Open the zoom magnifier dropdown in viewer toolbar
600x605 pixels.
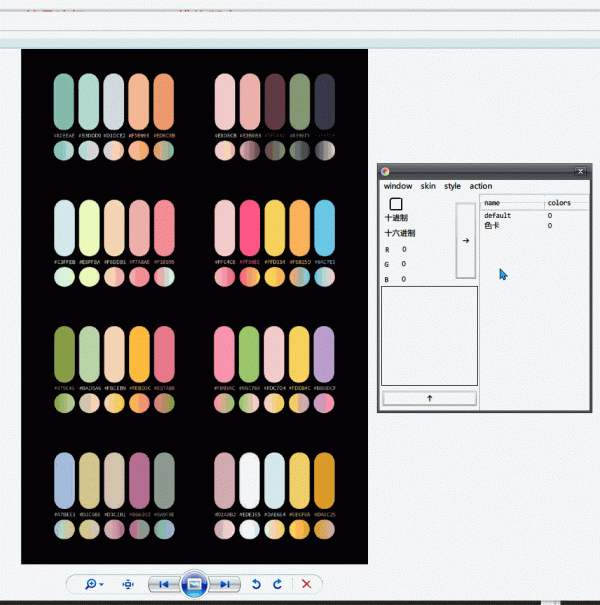click(93, 584)
